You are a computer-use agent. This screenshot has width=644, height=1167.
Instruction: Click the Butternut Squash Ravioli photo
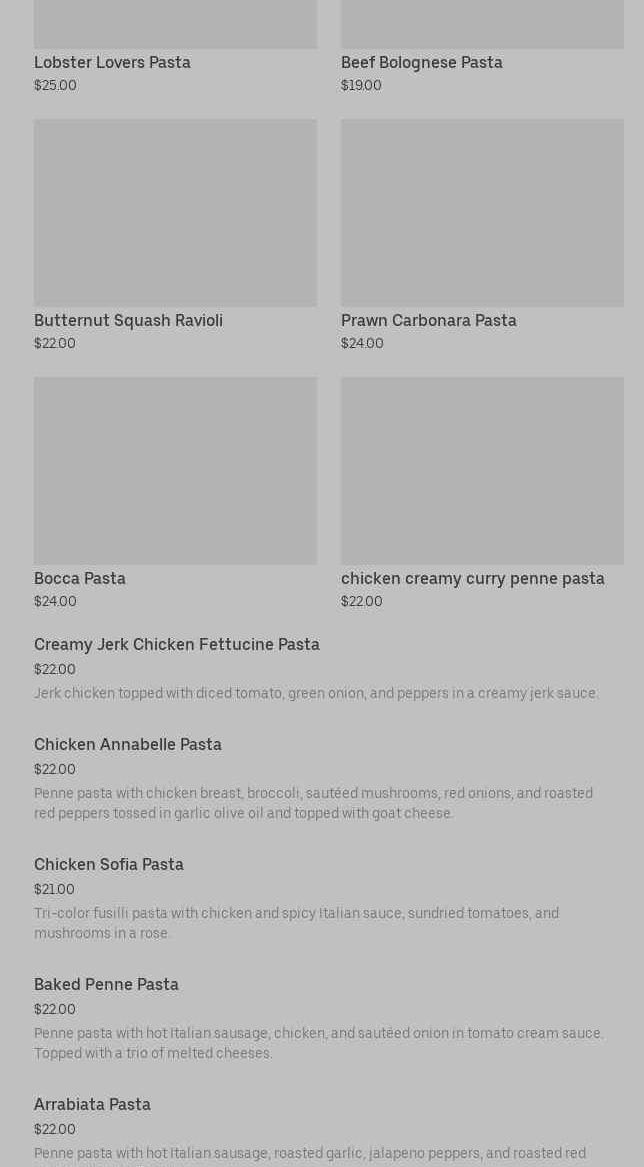[175, 213]
